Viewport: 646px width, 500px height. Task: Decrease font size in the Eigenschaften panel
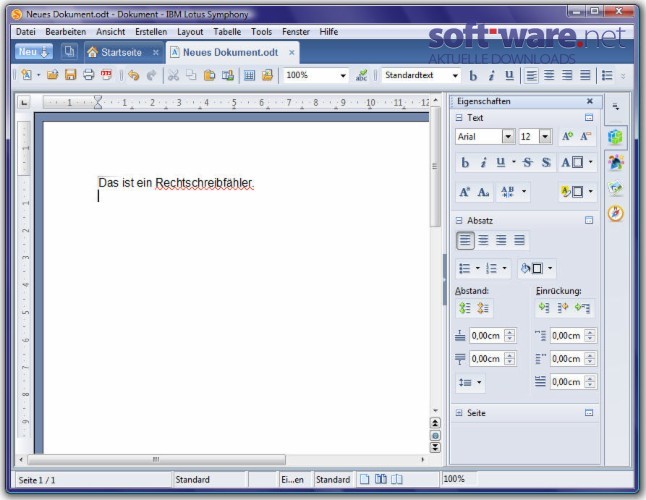point(585,136)
